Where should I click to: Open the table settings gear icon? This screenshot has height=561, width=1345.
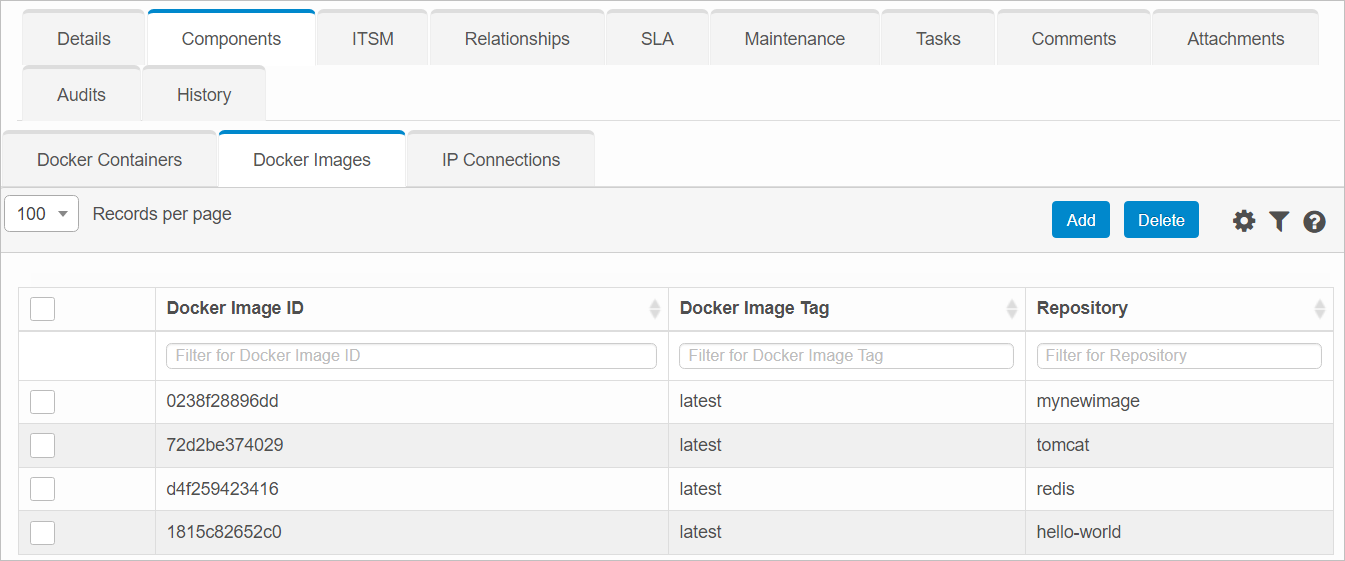[x=1243, y=221]
